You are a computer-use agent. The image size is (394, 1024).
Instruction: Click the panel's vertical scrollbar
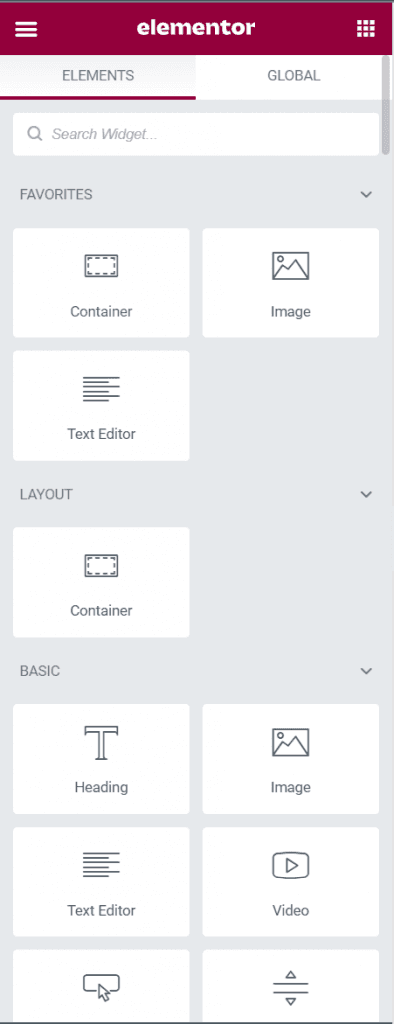pyautogui.click(x=386, y=106)
